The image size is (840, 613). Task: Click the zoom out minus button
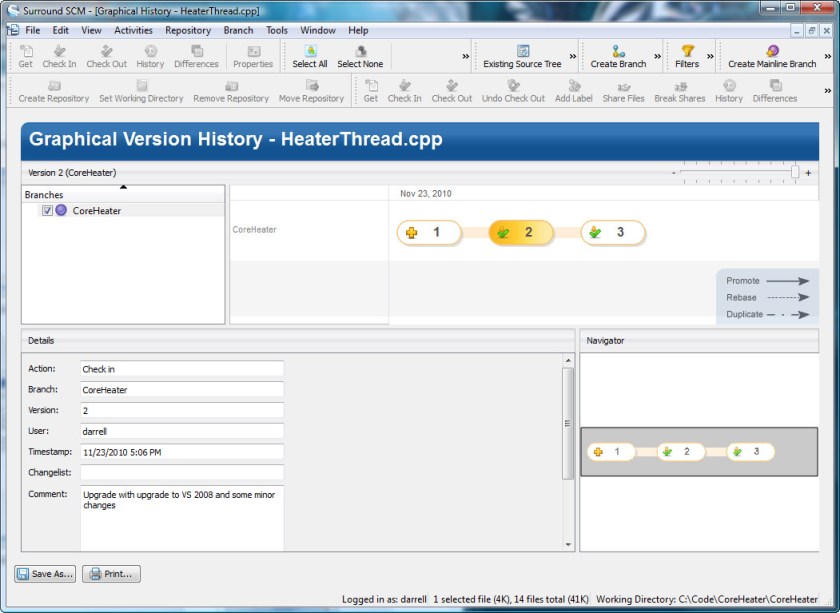(673, 173)
